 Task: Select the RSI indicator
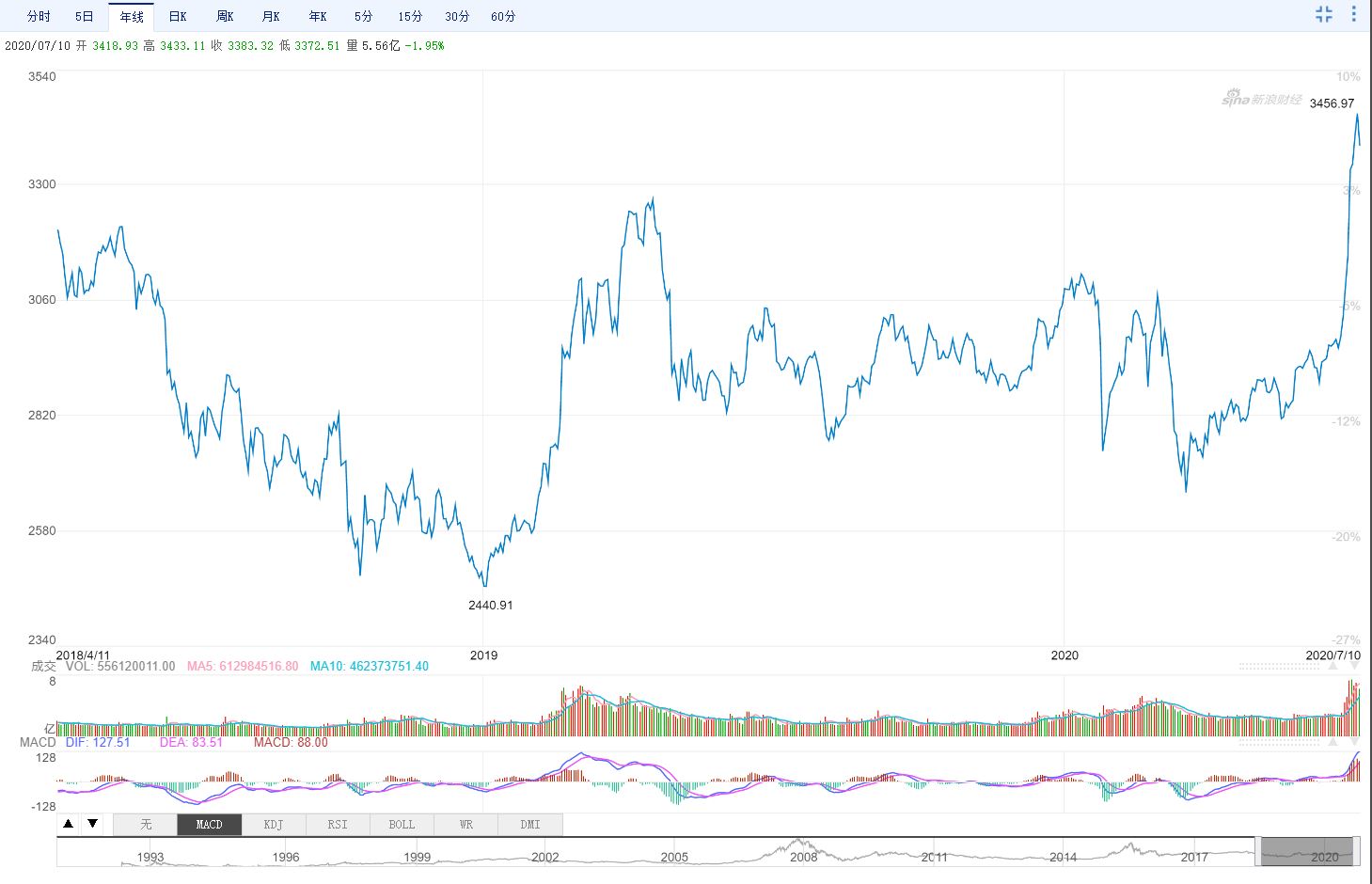[x=338, y=825]
